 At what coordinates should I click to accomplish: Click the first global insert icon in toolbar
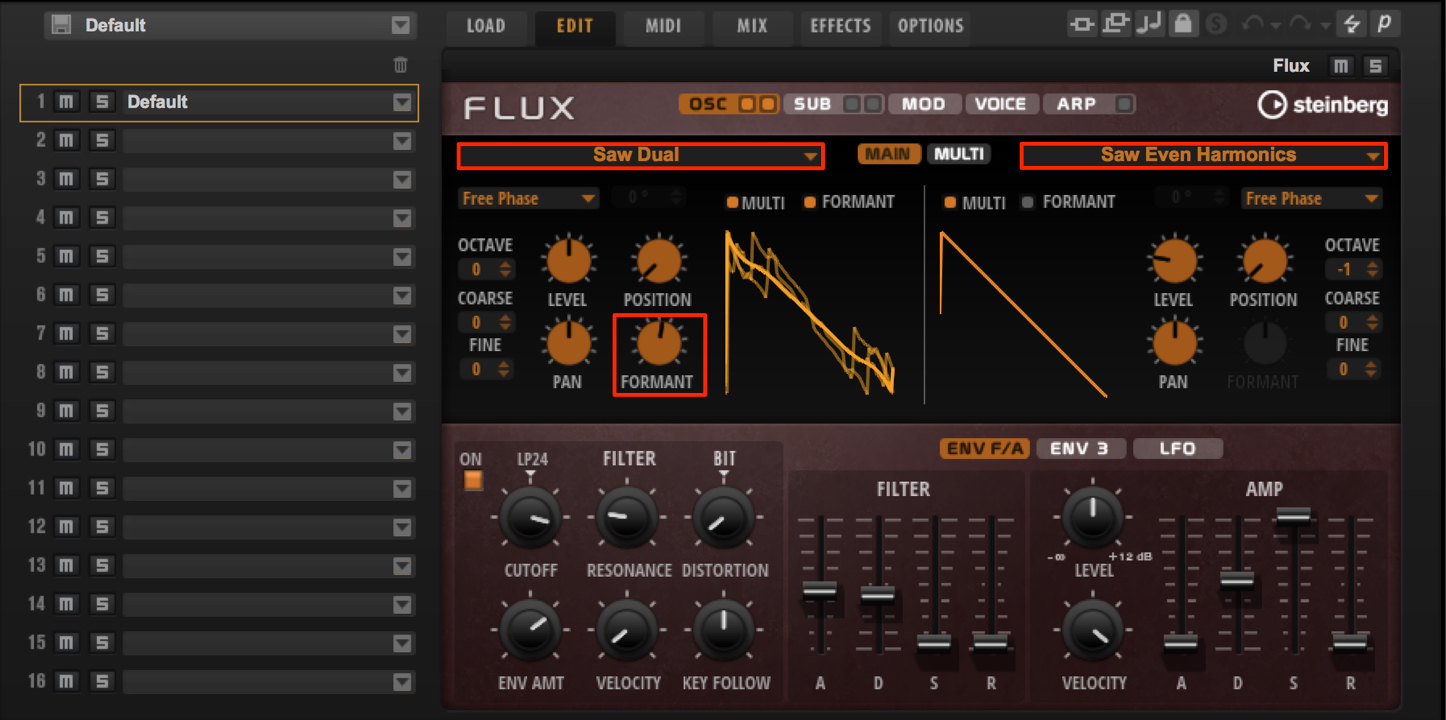[x=1081, y=24]
